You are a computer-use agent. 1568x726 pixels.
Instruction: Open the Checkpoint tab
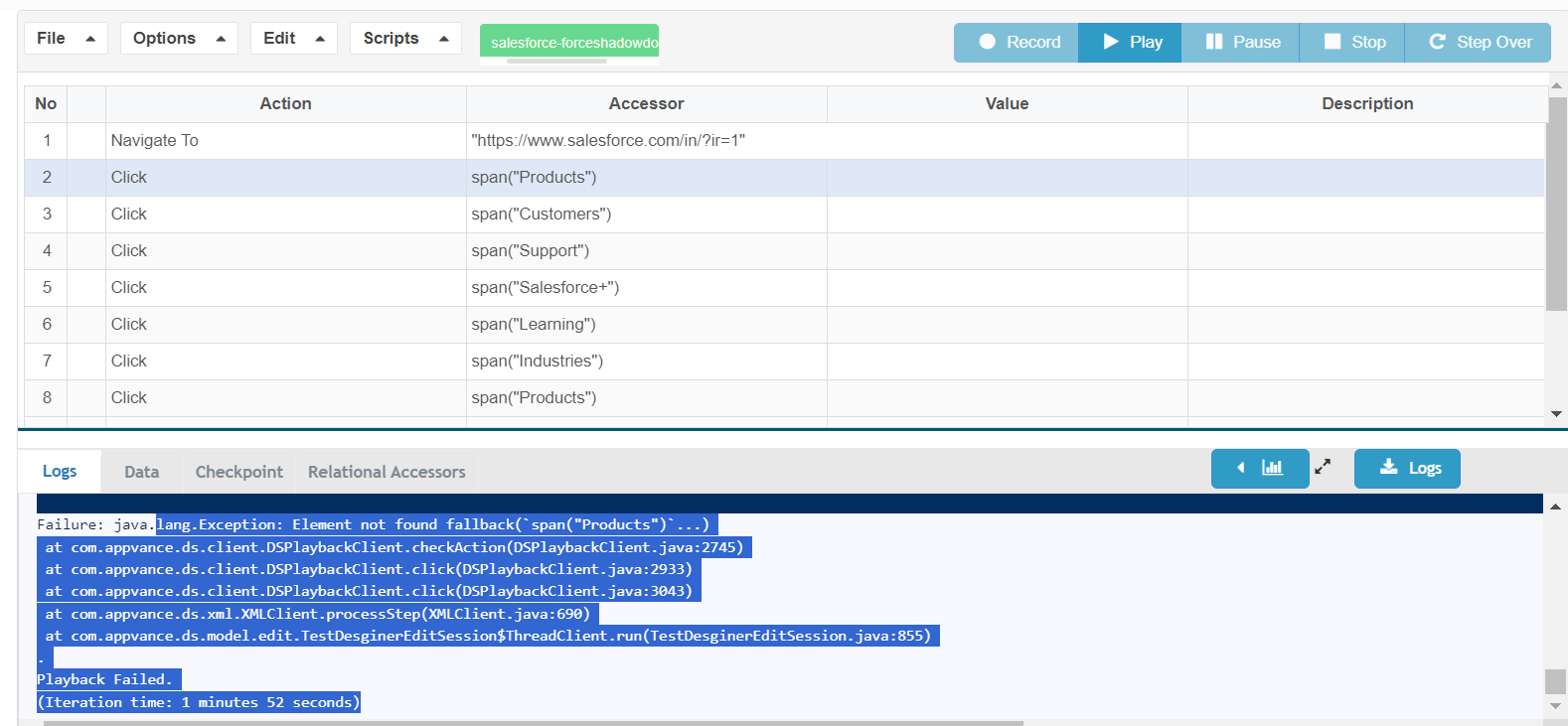click(x=238, y=472)
